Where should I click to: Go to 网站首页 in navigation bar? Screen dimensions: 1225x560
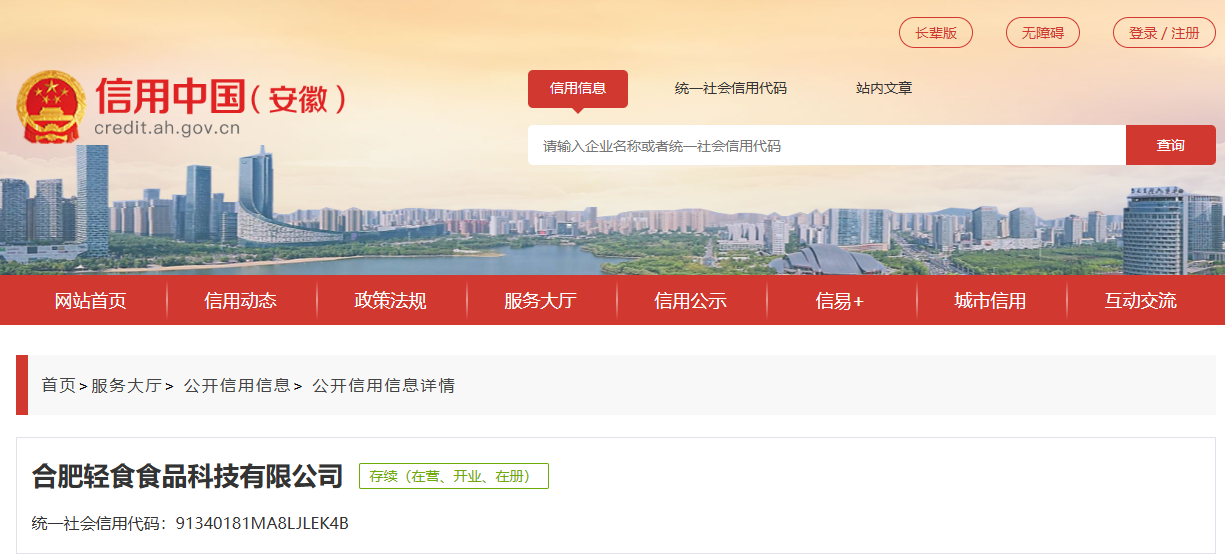pyautogui.click(x=91, y=301)
